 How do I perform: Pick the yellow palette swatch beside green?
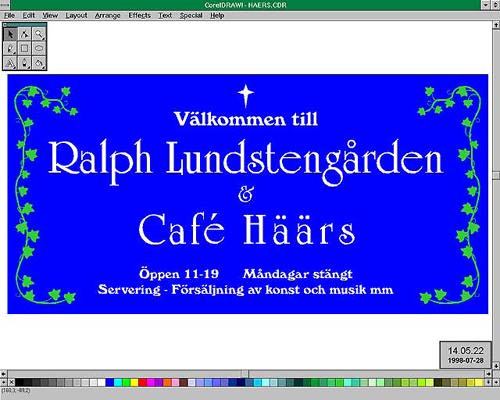[134, 382]
